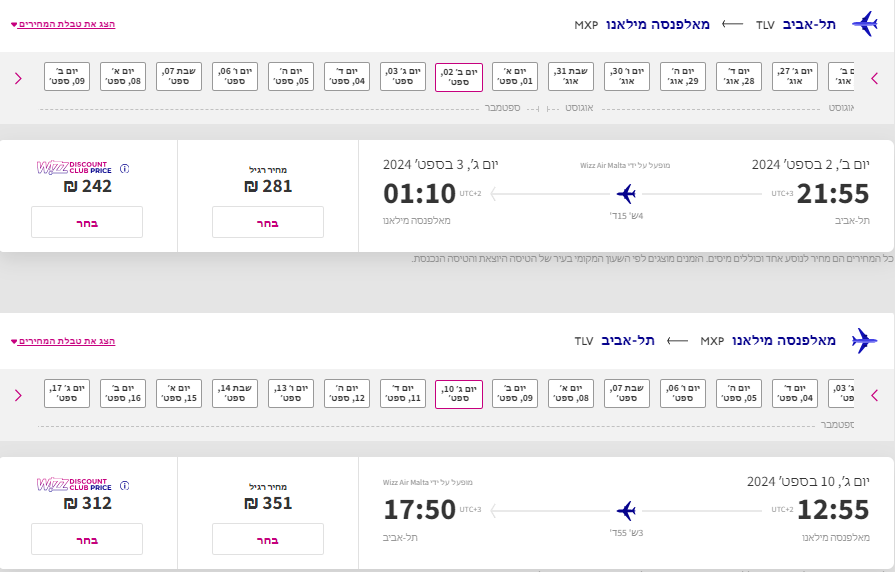Expand return price table link הצג את טבלת המחירים
The width and height of the screenshot is (895, 572).
coord(63,341)
